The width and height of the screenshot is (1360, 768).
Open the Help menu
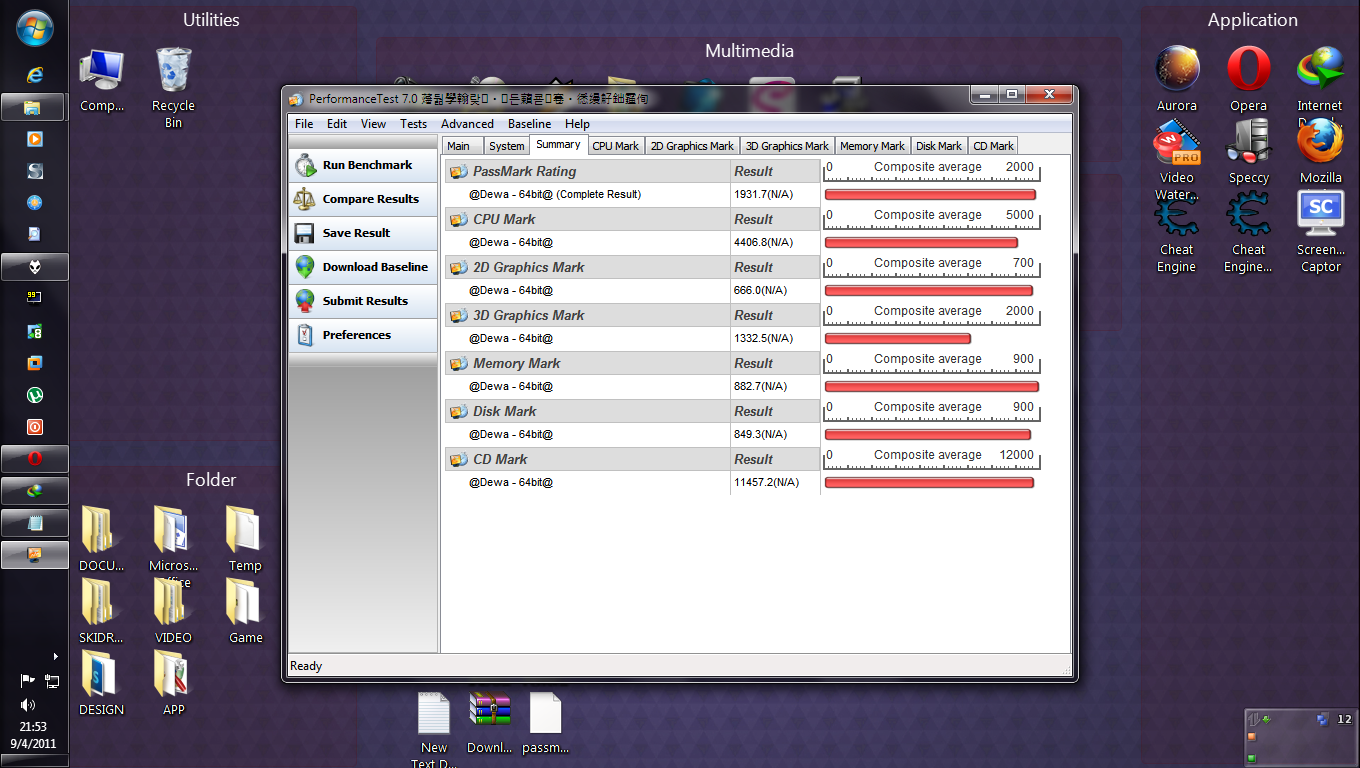(x=577, y=124)
